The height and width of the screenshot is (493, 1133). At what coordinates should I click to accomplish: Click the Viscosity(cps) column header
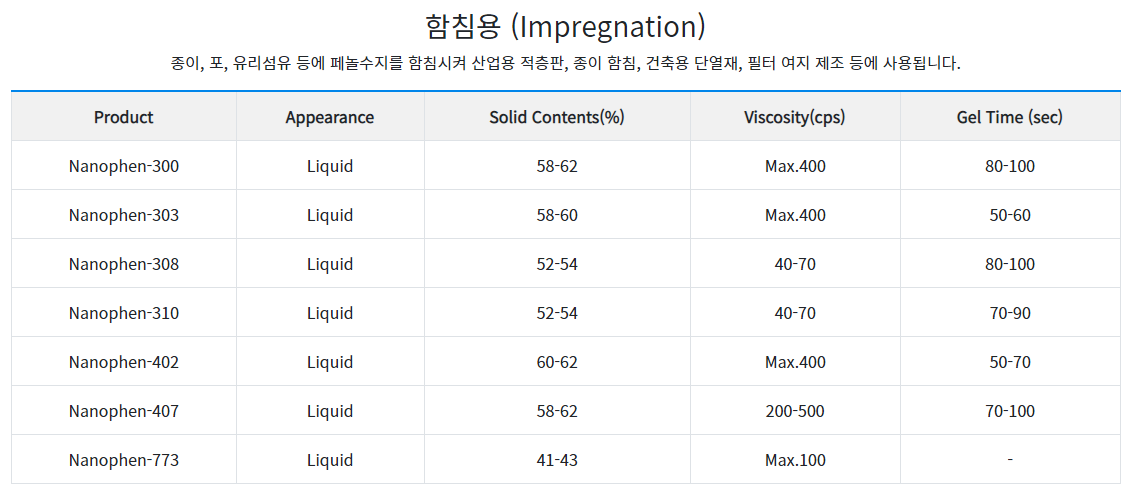[795, 117]
